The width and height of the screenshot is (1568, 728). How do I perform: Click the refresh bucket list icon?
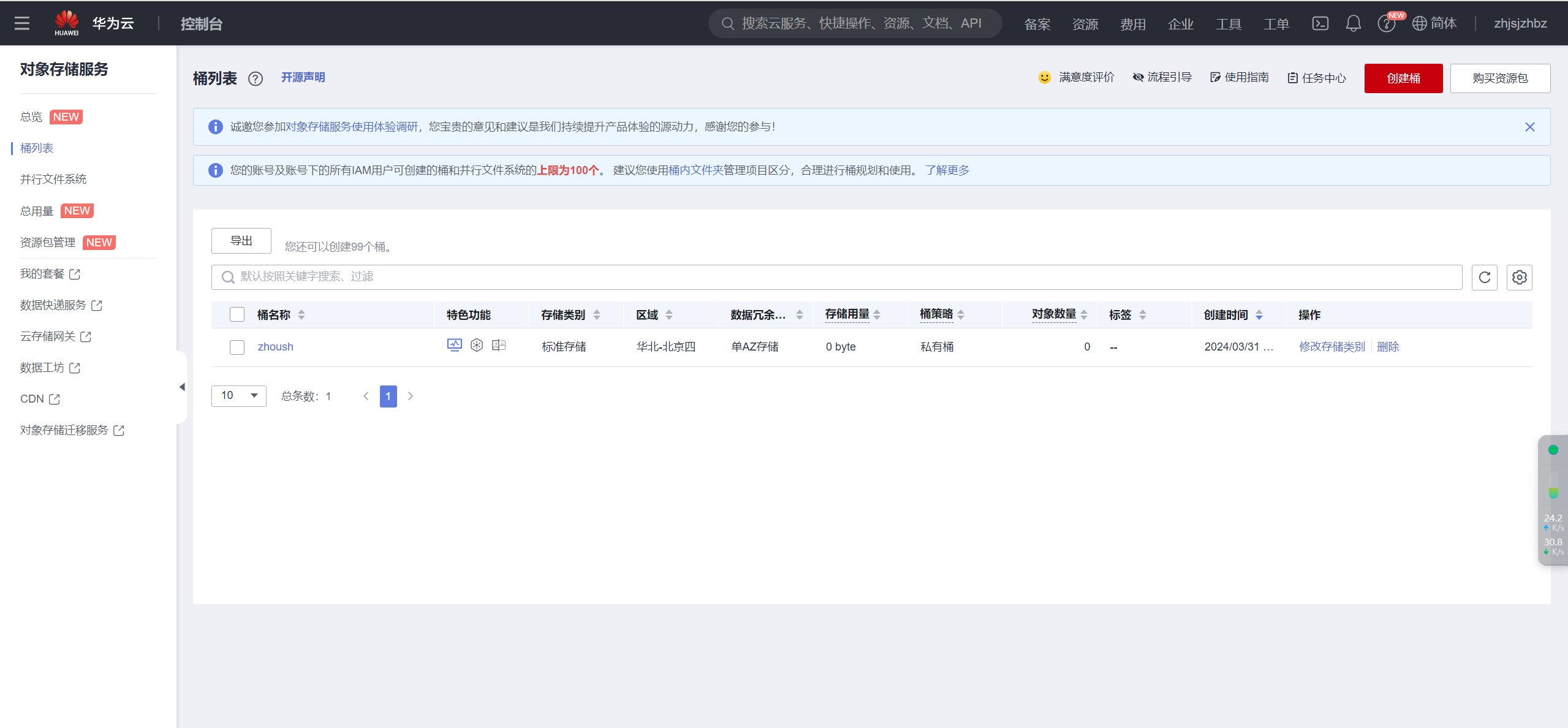coord(1484,278)
